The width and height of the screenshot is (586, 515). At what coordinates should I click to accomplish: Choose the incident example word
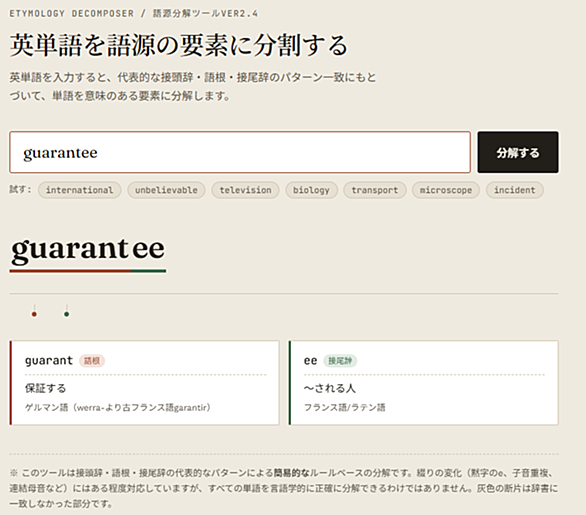515,190
